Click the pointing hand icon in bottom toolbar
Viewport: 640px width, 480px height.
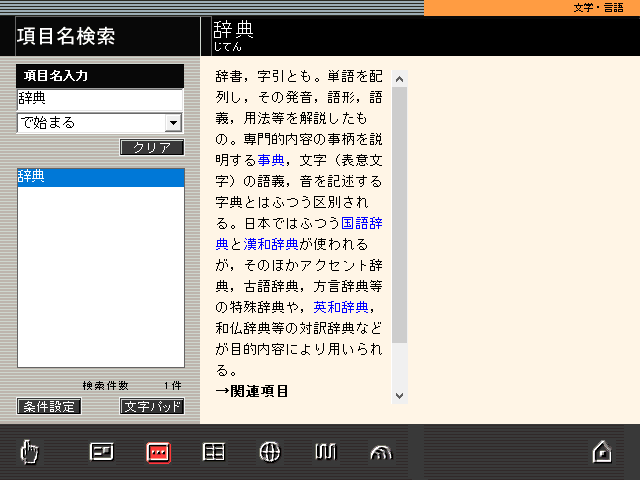29,452
